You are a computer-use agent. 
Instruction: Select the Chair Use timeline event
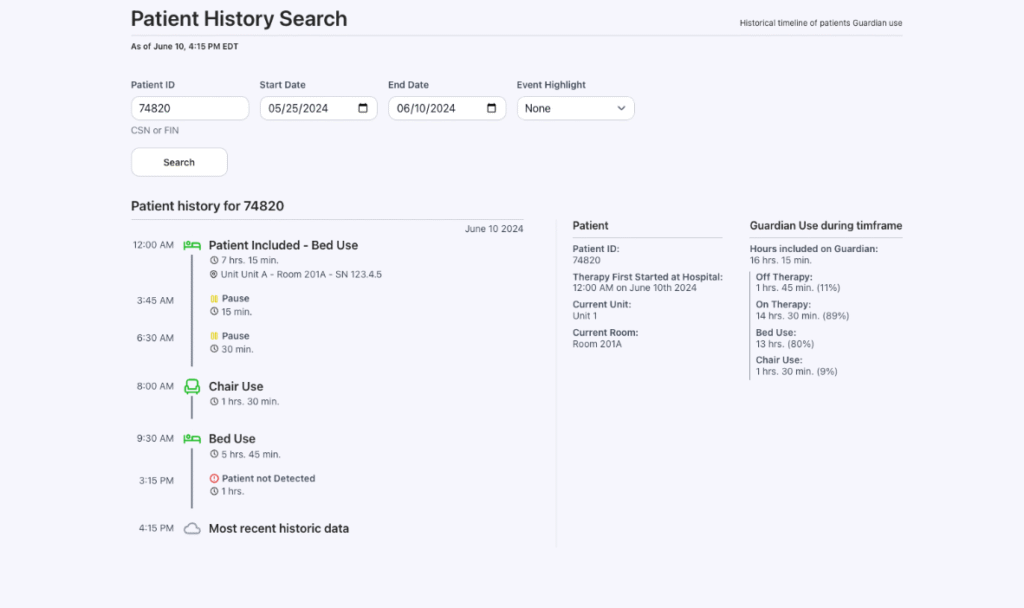(236, 386)
